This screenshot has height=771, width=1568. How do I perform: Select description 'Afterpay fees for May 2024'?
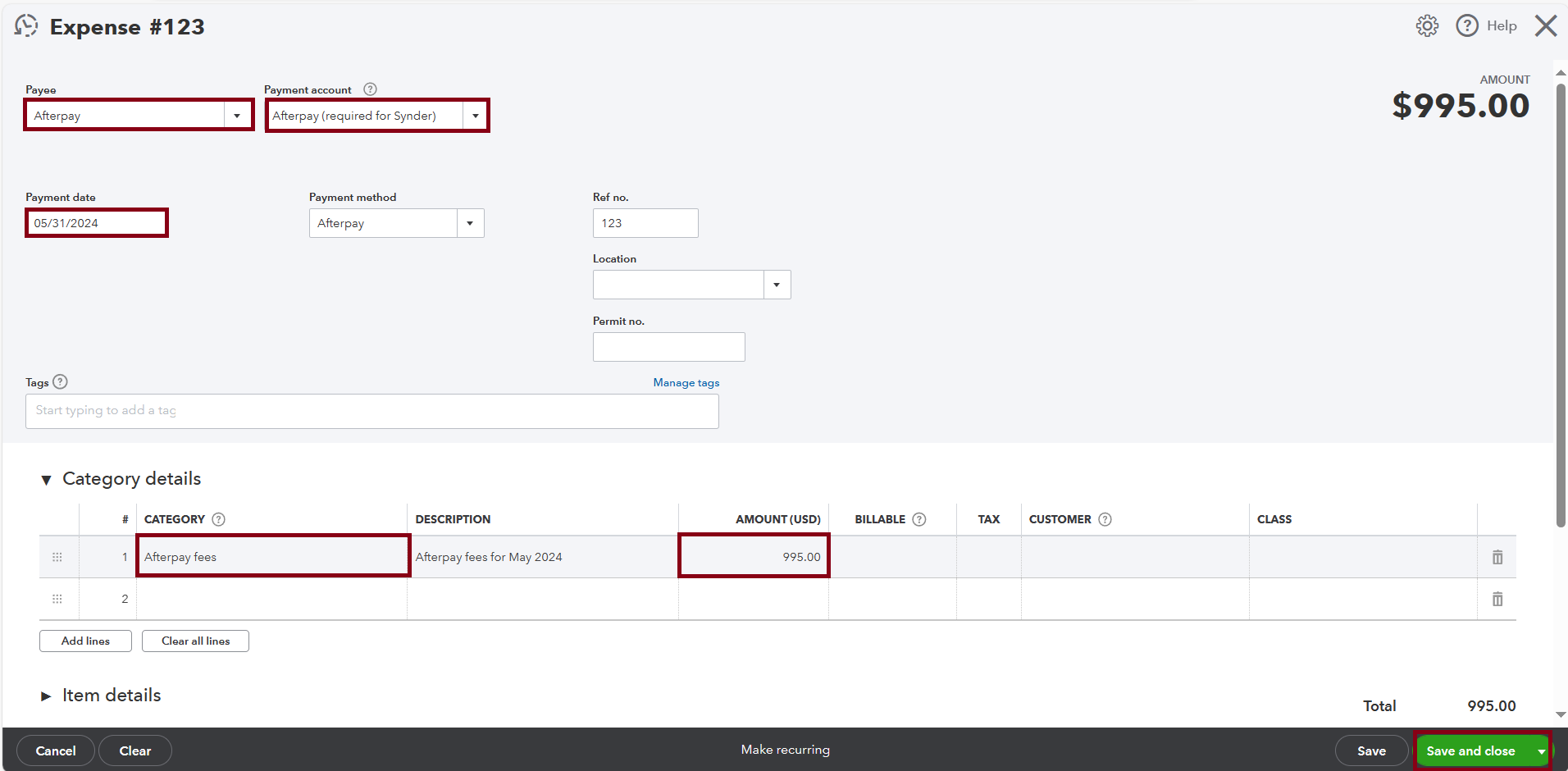[489, 557]
